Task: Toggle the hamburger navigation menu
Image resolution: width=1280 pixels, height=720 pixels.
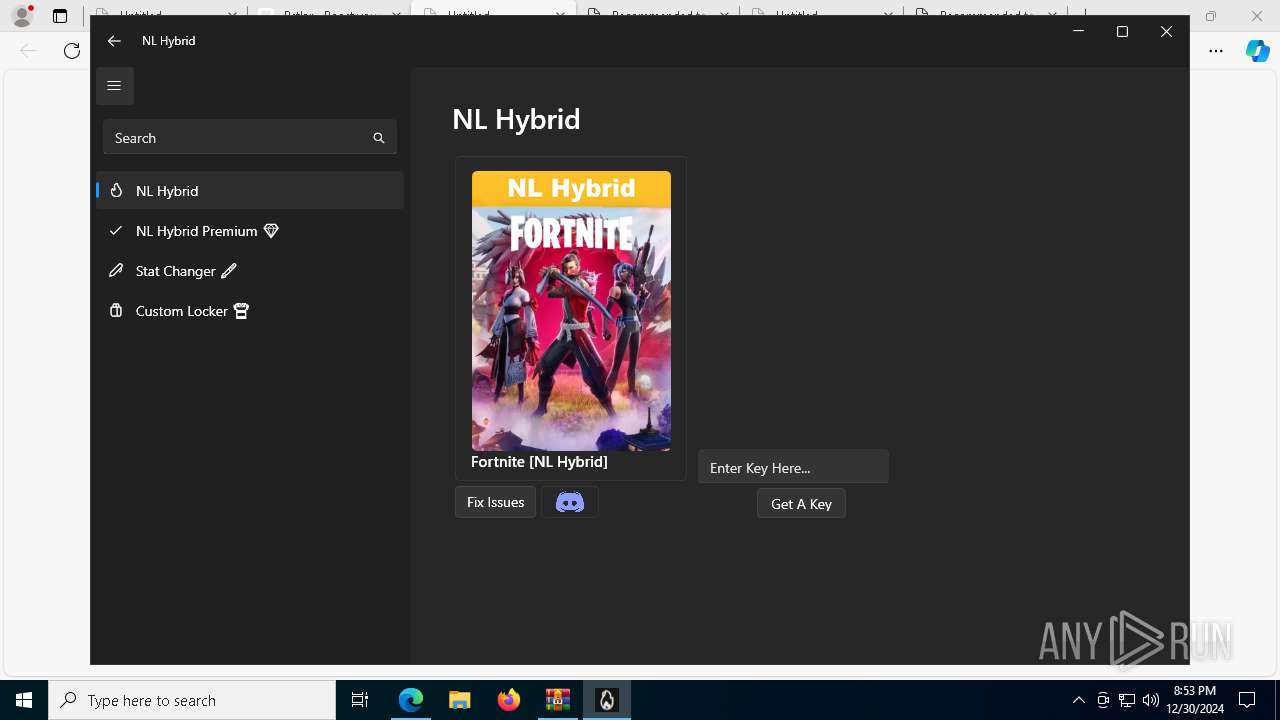Action: (114, 86)
